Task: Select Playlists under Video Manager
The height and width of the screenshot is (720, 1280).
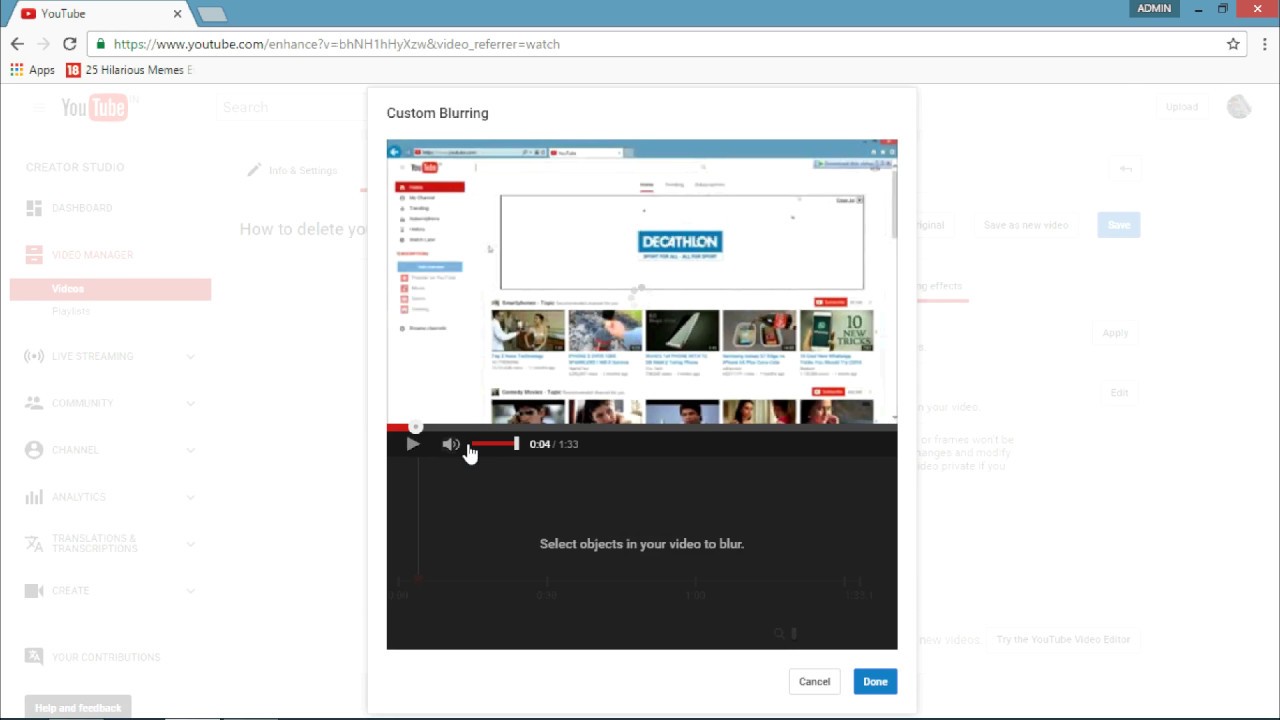Action: [71, 312]
